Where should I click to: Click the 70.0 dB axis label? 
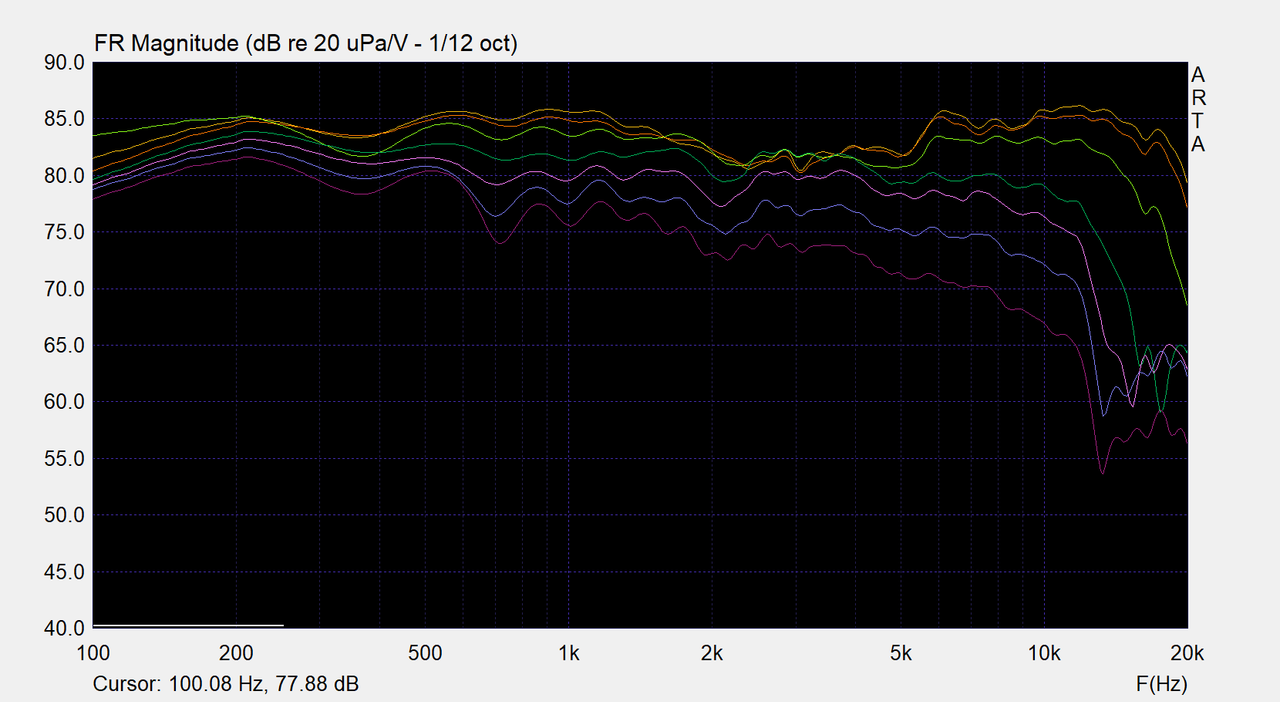pos(65,289)
